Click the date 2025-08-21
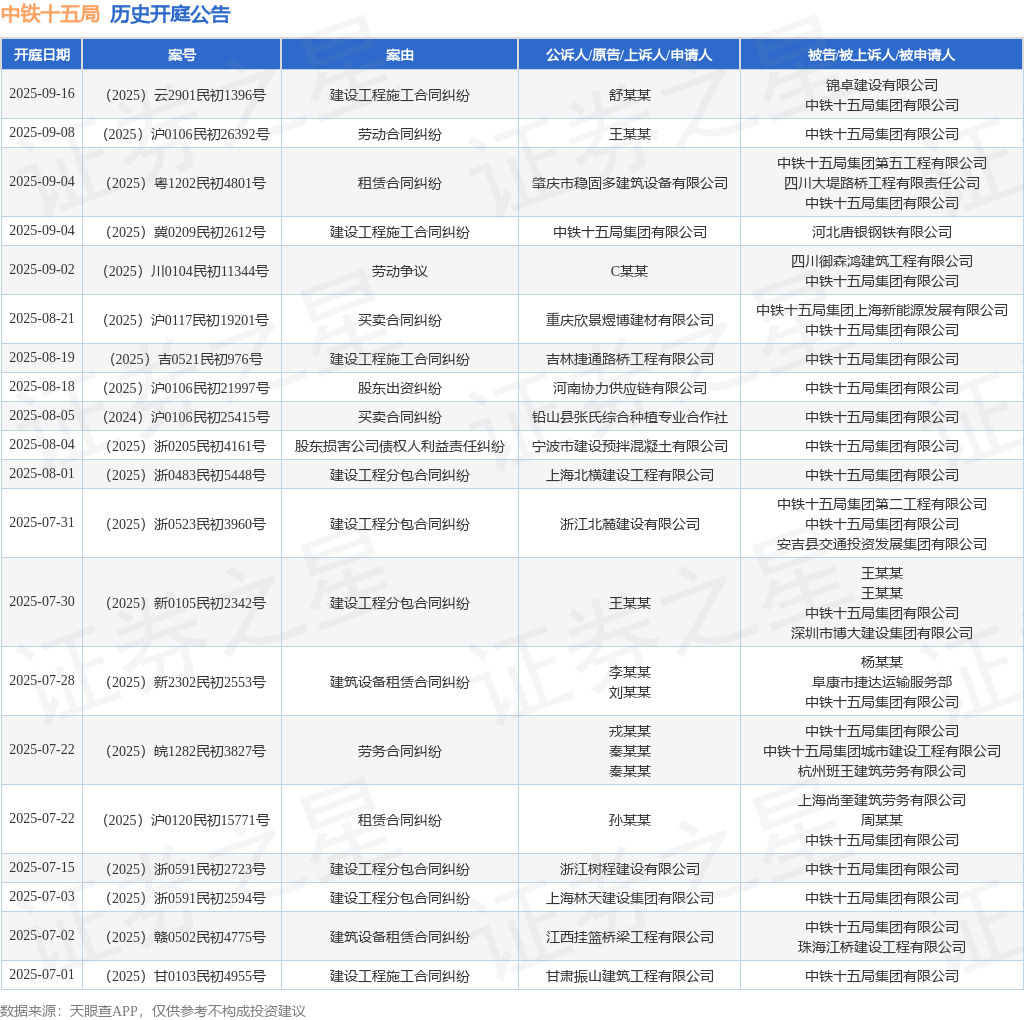 [42, 319]
